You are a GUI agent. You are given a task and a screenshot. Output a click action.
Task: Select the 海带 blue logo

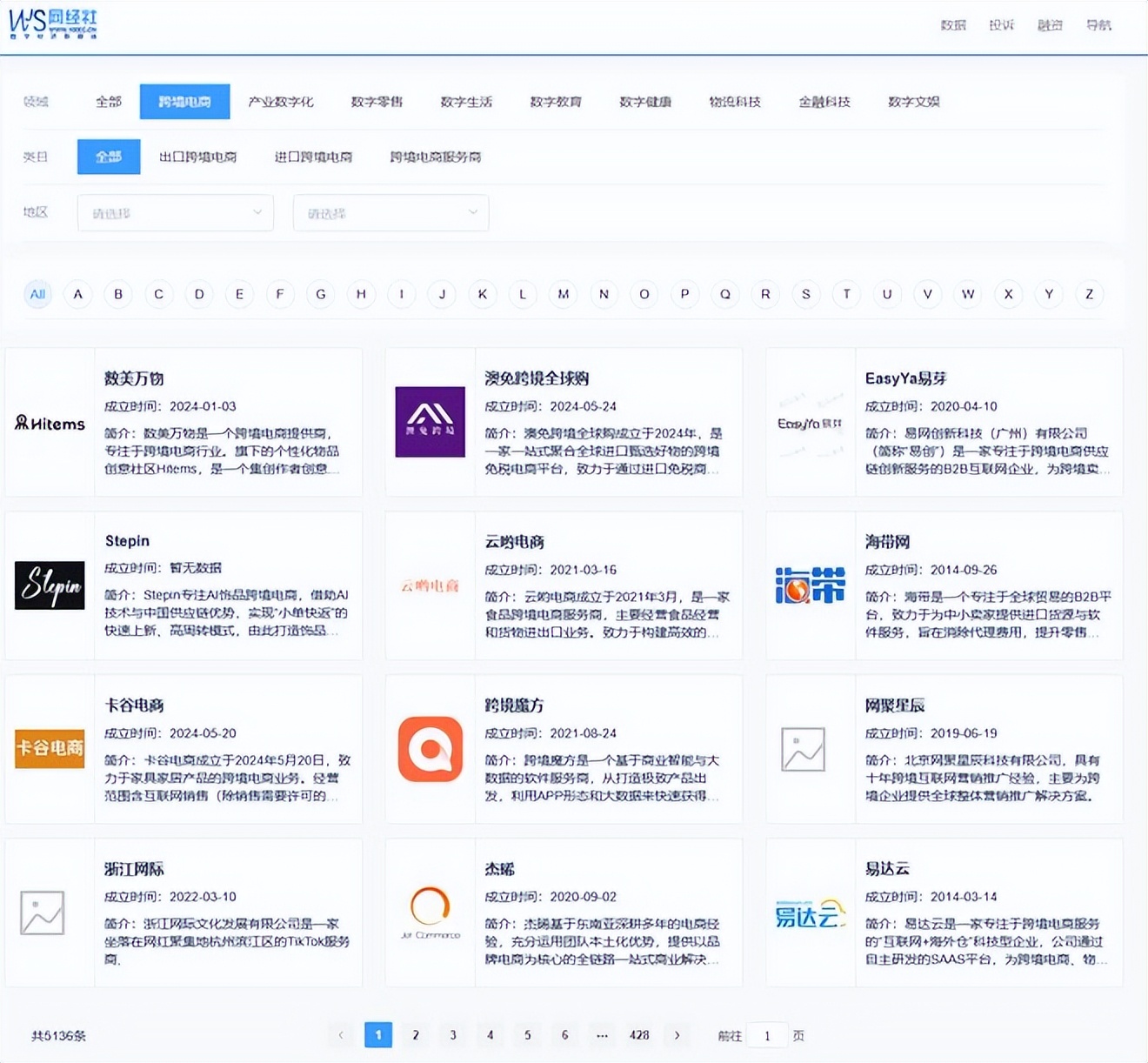pyautogui.click(x=810, y=585)
